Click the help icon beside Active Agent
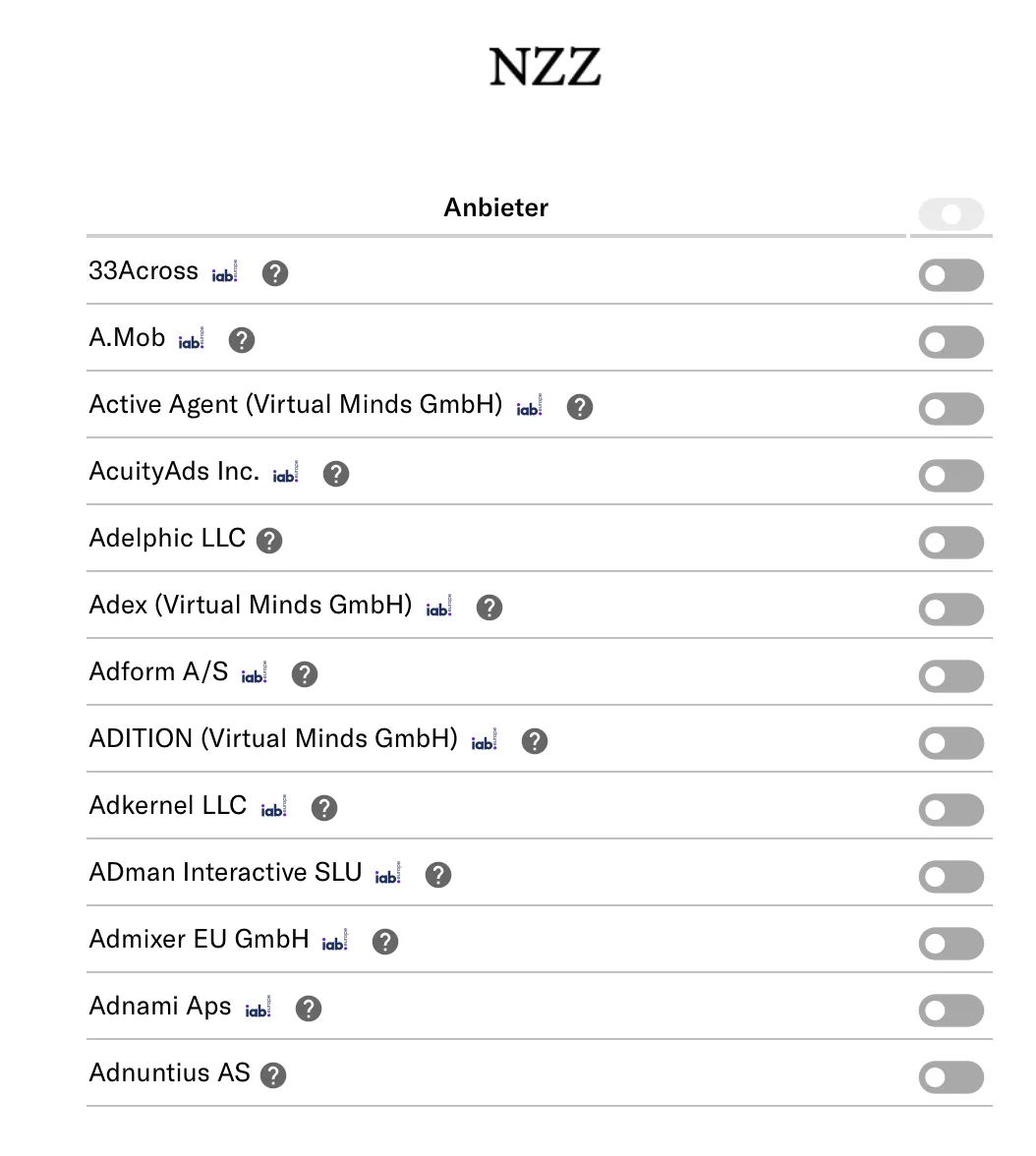 [580, 407]
